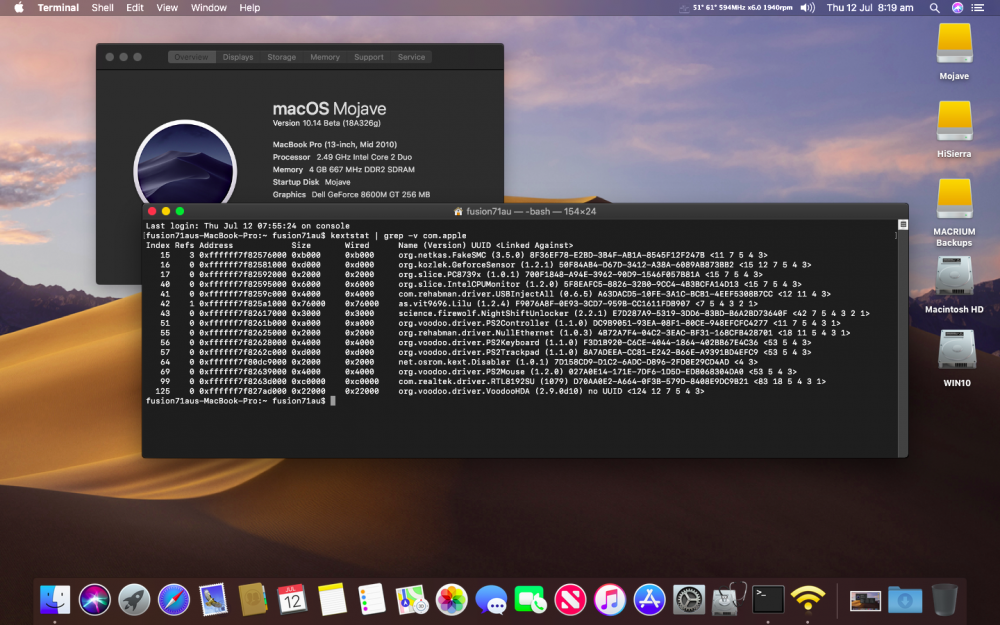Screen dimensions: 1000x625
Task: Open the Shell menu
Action: point(102,8)
